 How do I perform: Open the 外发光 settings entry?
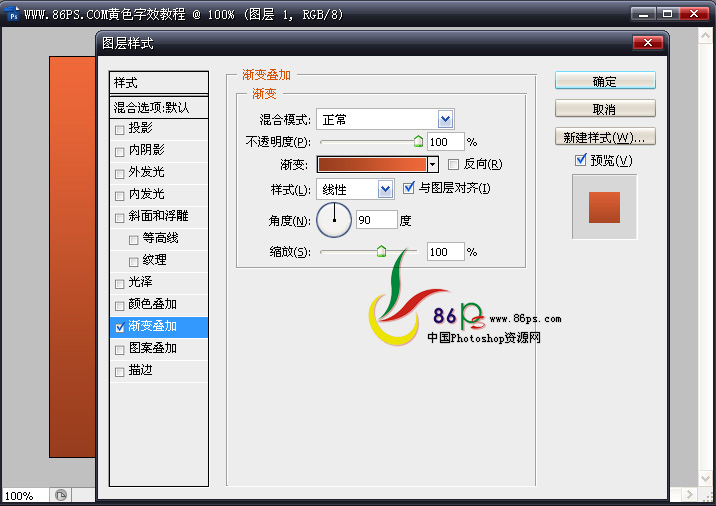(146, 172)
